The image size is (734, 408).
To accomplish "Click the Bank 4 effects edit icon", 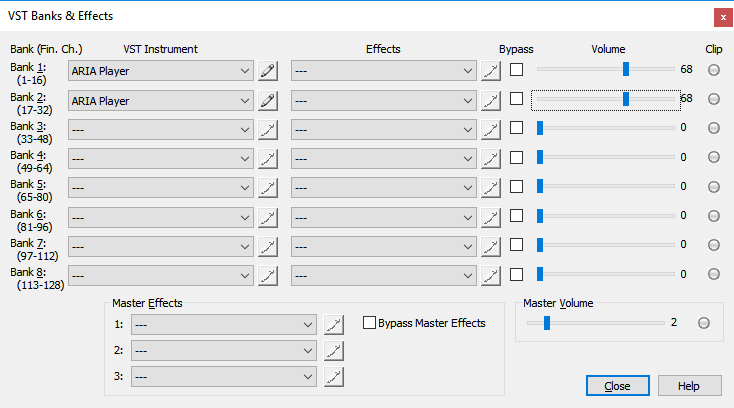I will 489,157.
